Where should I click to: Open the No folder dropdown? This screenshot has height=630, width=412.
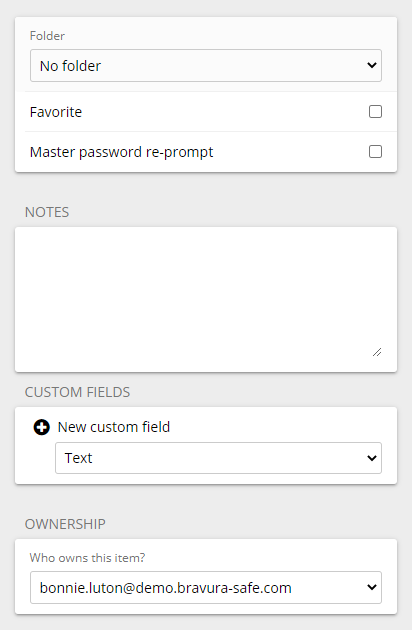click(x=206, y=65)
